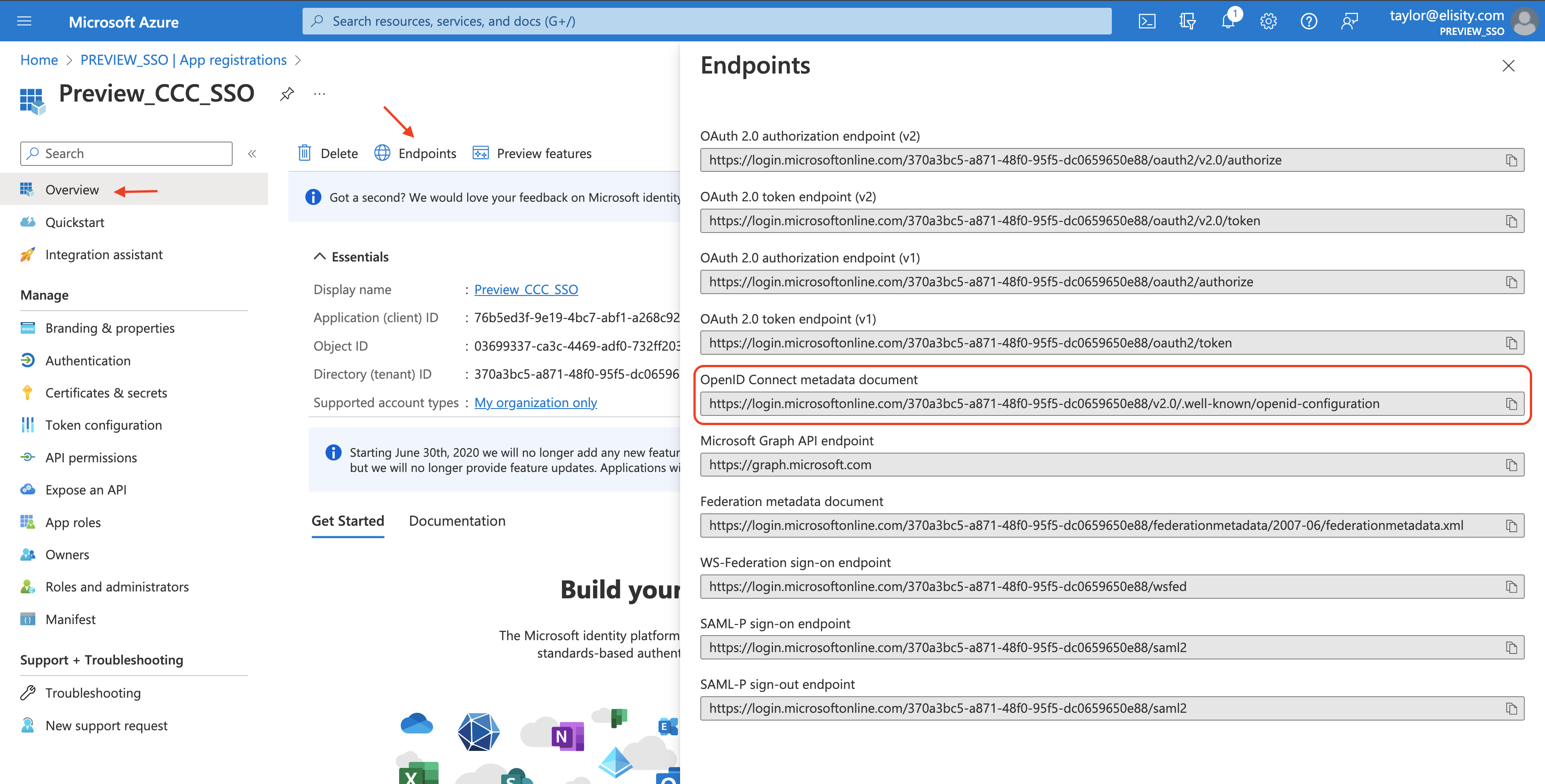Collapse the Essentials section
1545x784 pixels.
tap(320, 256)
